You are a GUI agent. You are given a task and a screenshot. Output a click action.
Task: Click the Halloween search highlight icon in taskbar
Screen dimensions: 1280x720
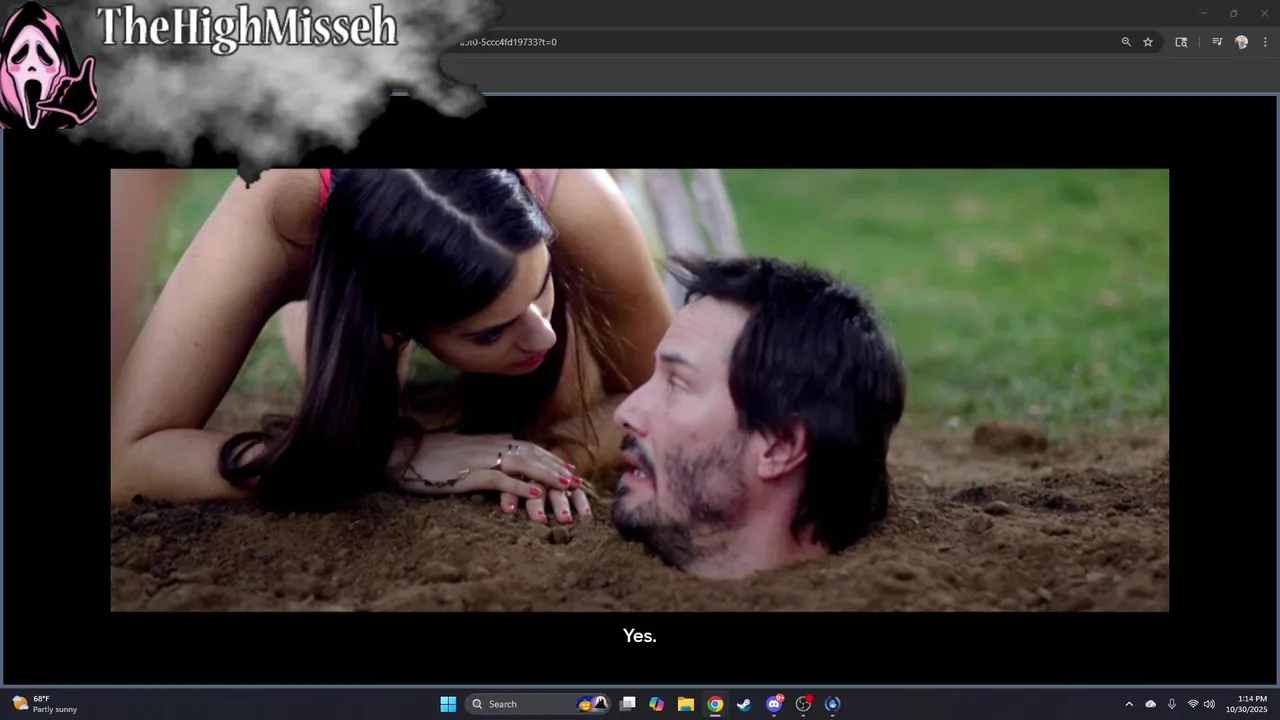point(593,704)
